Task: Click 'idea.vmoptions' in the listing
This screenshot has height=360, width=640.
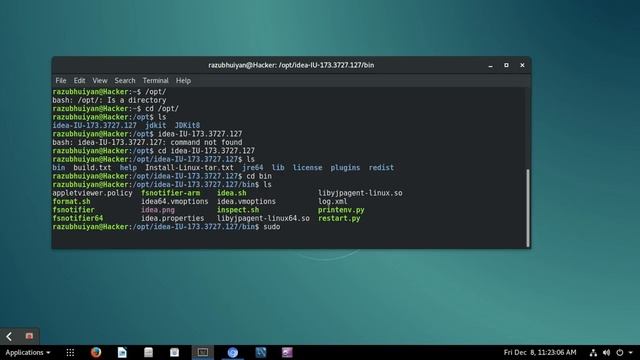Action: pos(246,202)
